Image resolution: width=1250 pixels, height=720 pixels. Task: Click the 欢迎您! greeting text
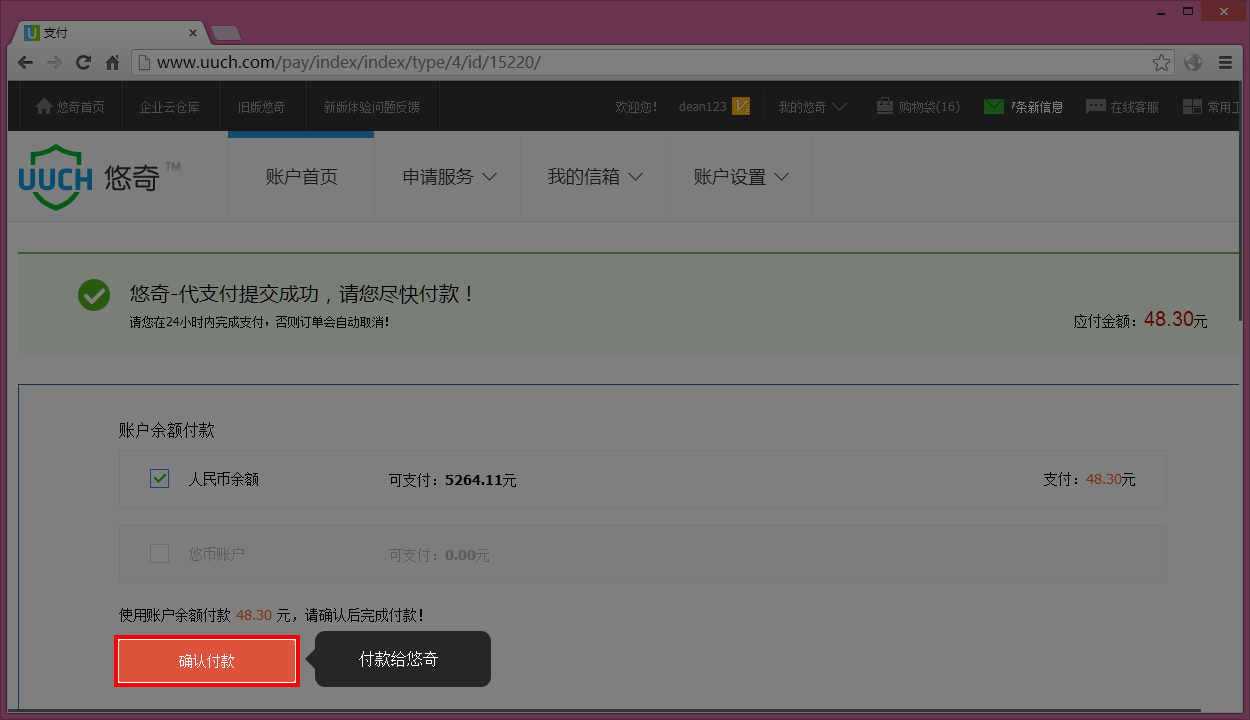(x=636, y=106)
